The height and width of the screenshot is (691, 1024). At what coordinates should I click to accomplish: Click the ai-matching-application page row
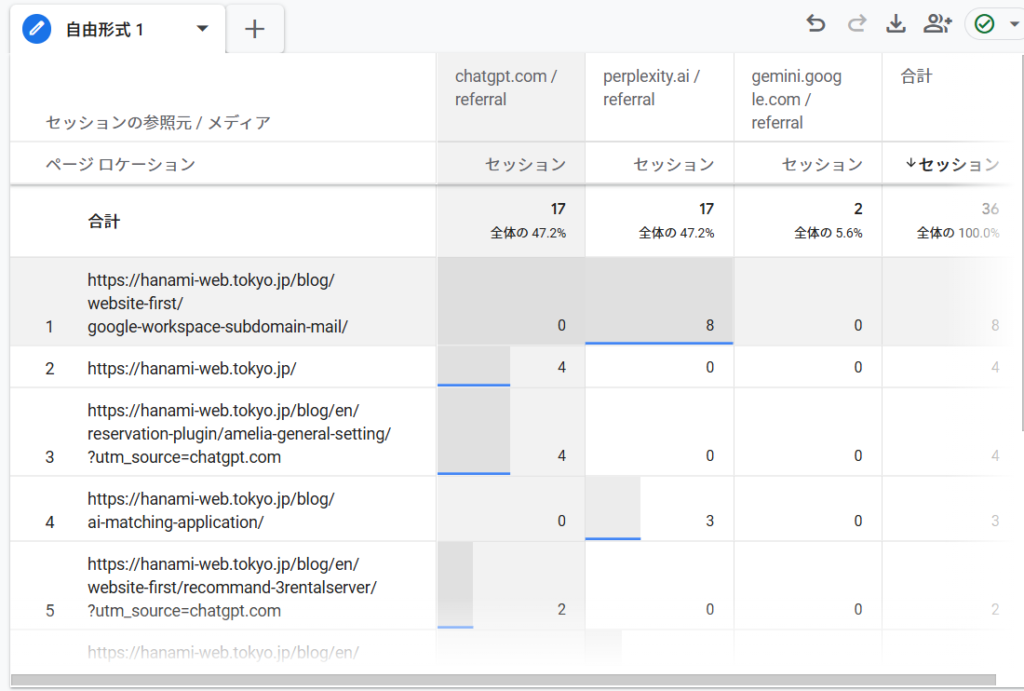(x=211, y=510)
